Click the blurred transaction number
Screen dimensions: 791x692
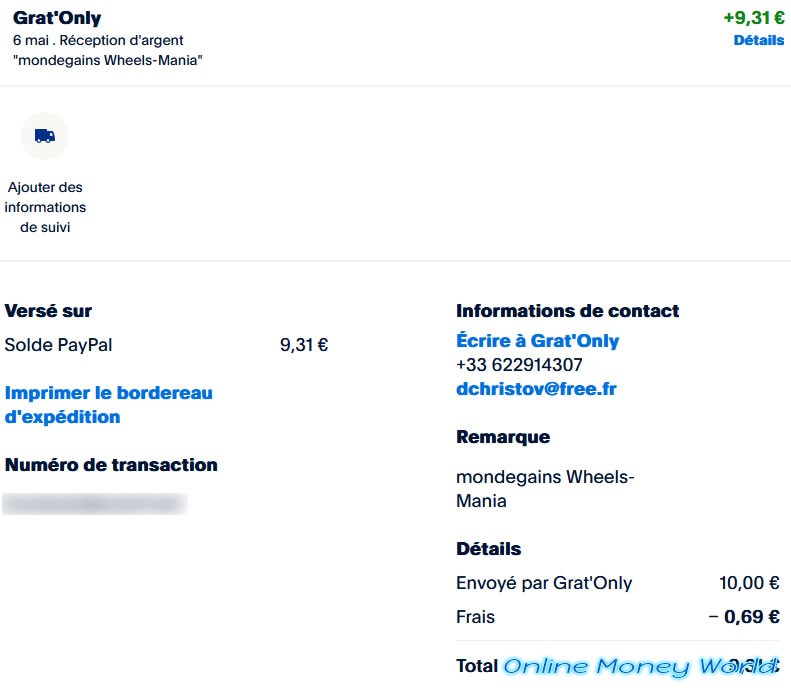[95, 504]
